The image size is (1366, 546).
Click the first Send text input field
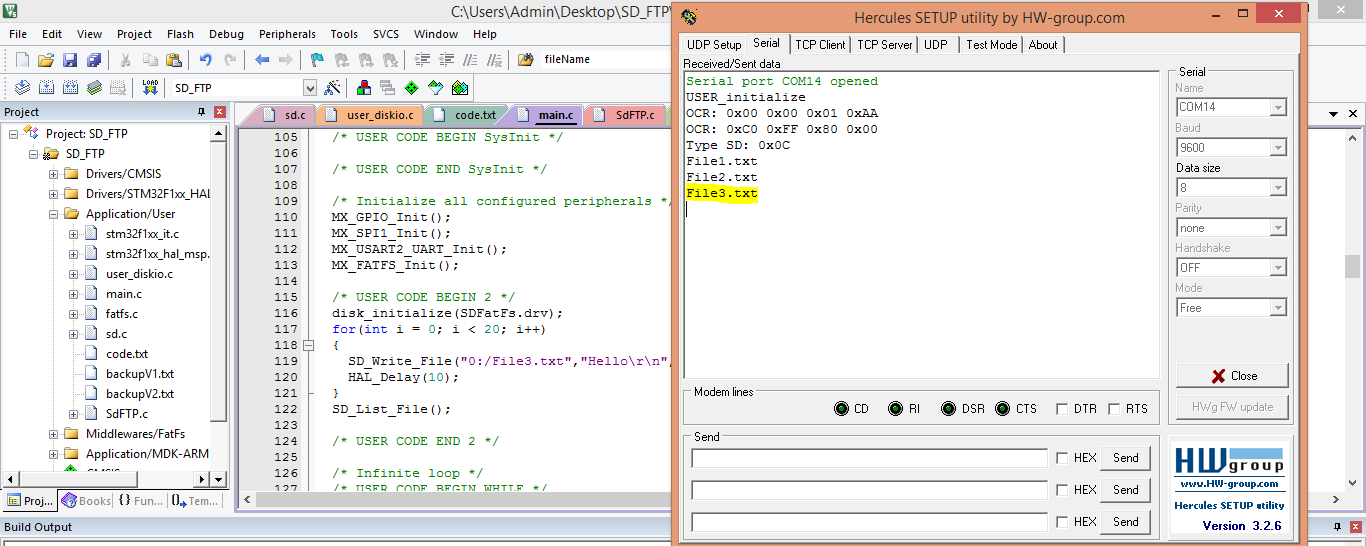pyautogui.click(x=869, y=459)
